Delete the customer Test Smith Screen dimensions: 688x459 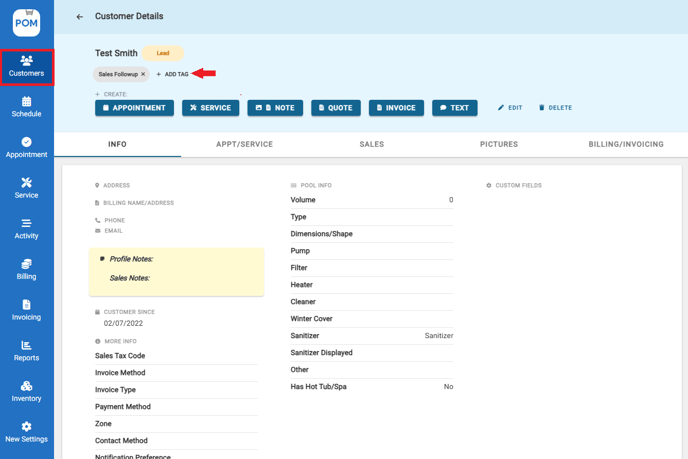pos(555,108)
